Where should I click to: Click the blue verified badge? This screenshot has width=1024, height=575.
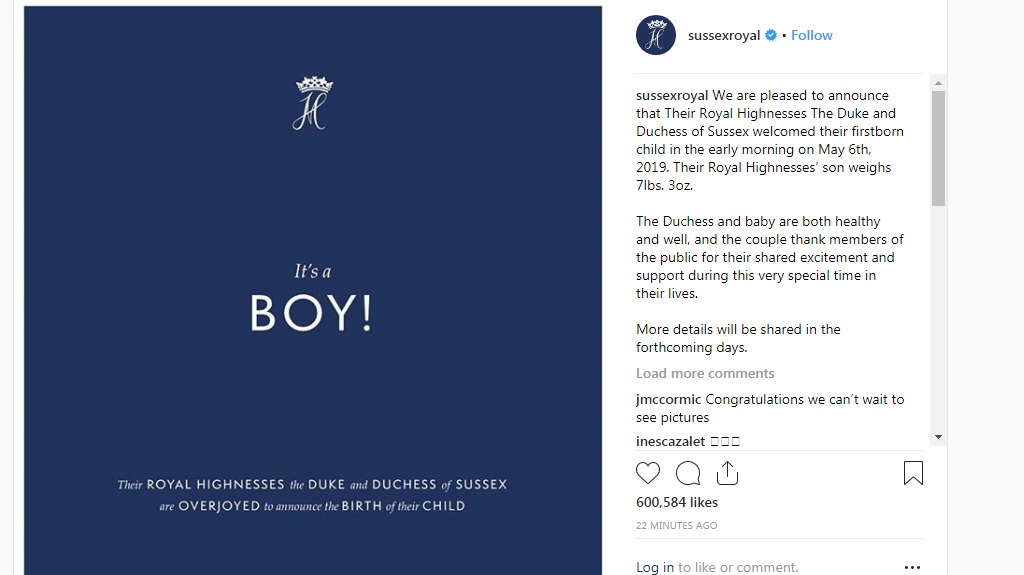771,35
